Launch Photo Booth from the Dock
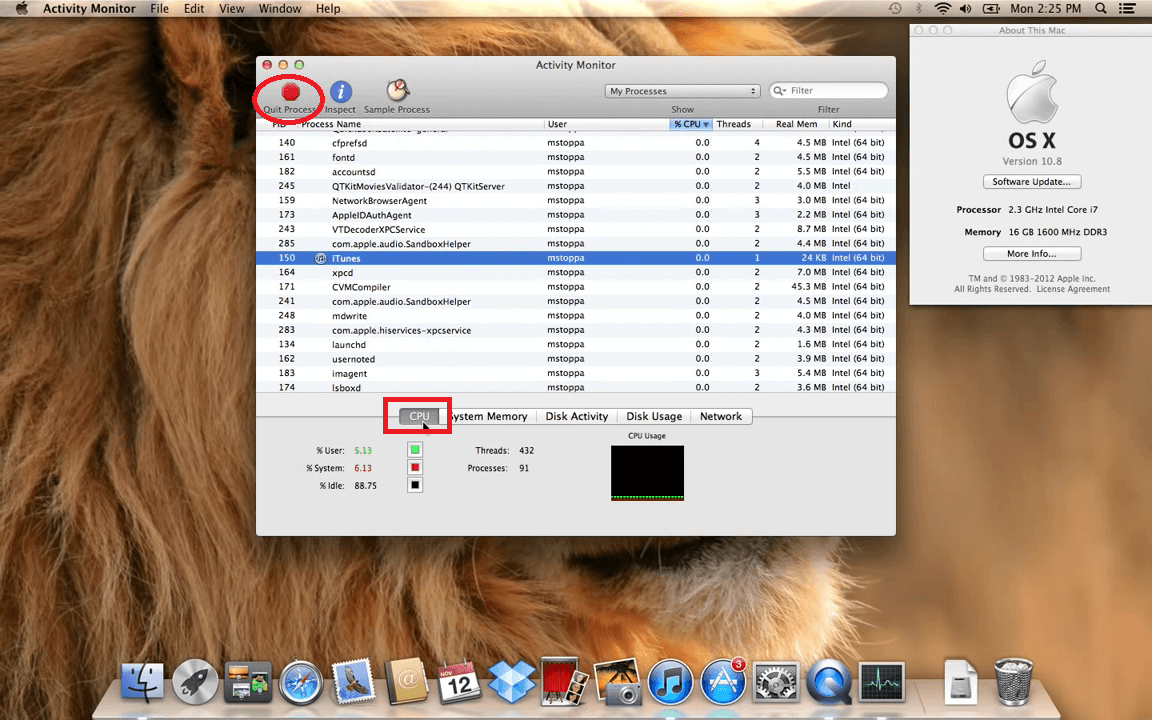 point(564,681)
